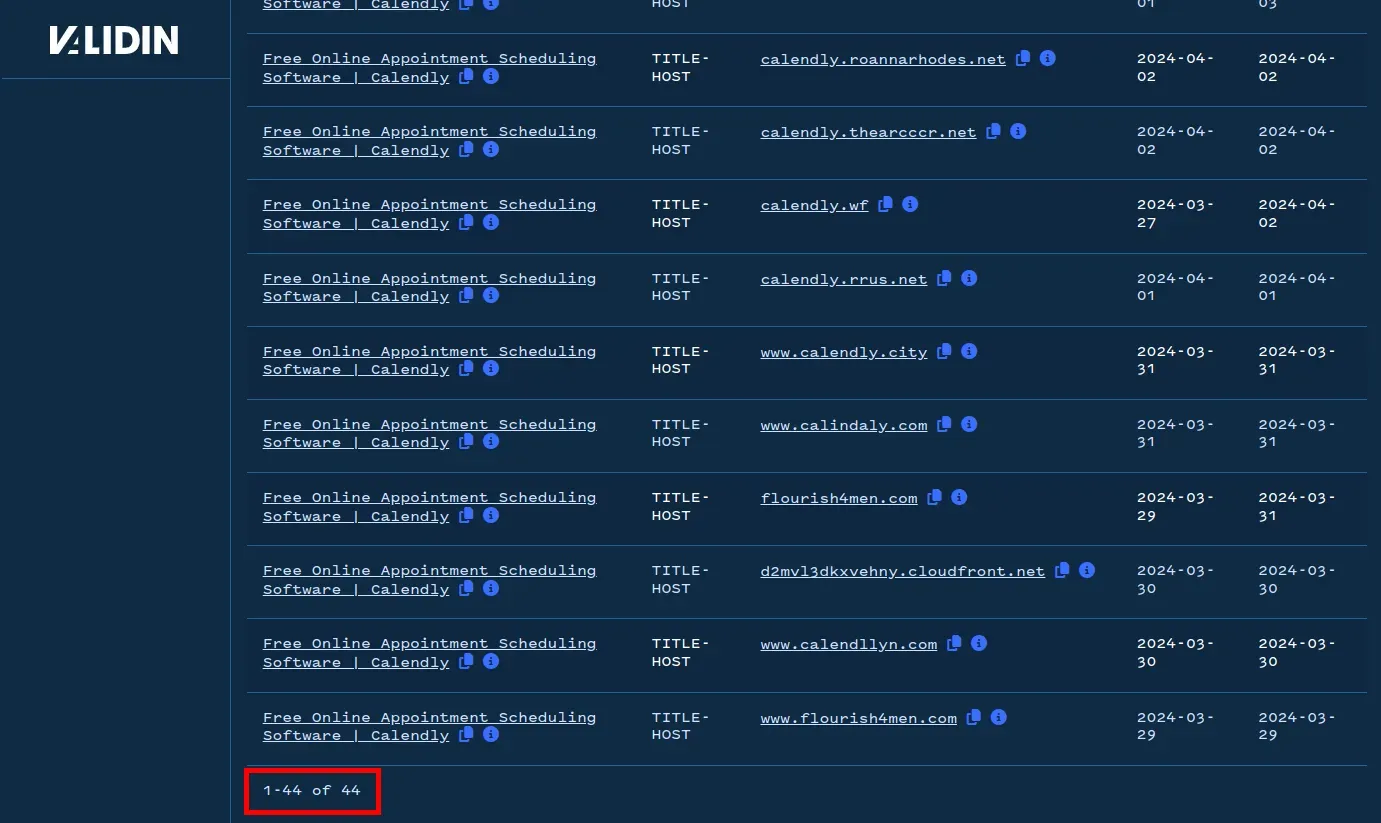Copy the page title in www.calendly.city row
Image resolution: width=1381 pixels, height=823 pixels.
466,368
